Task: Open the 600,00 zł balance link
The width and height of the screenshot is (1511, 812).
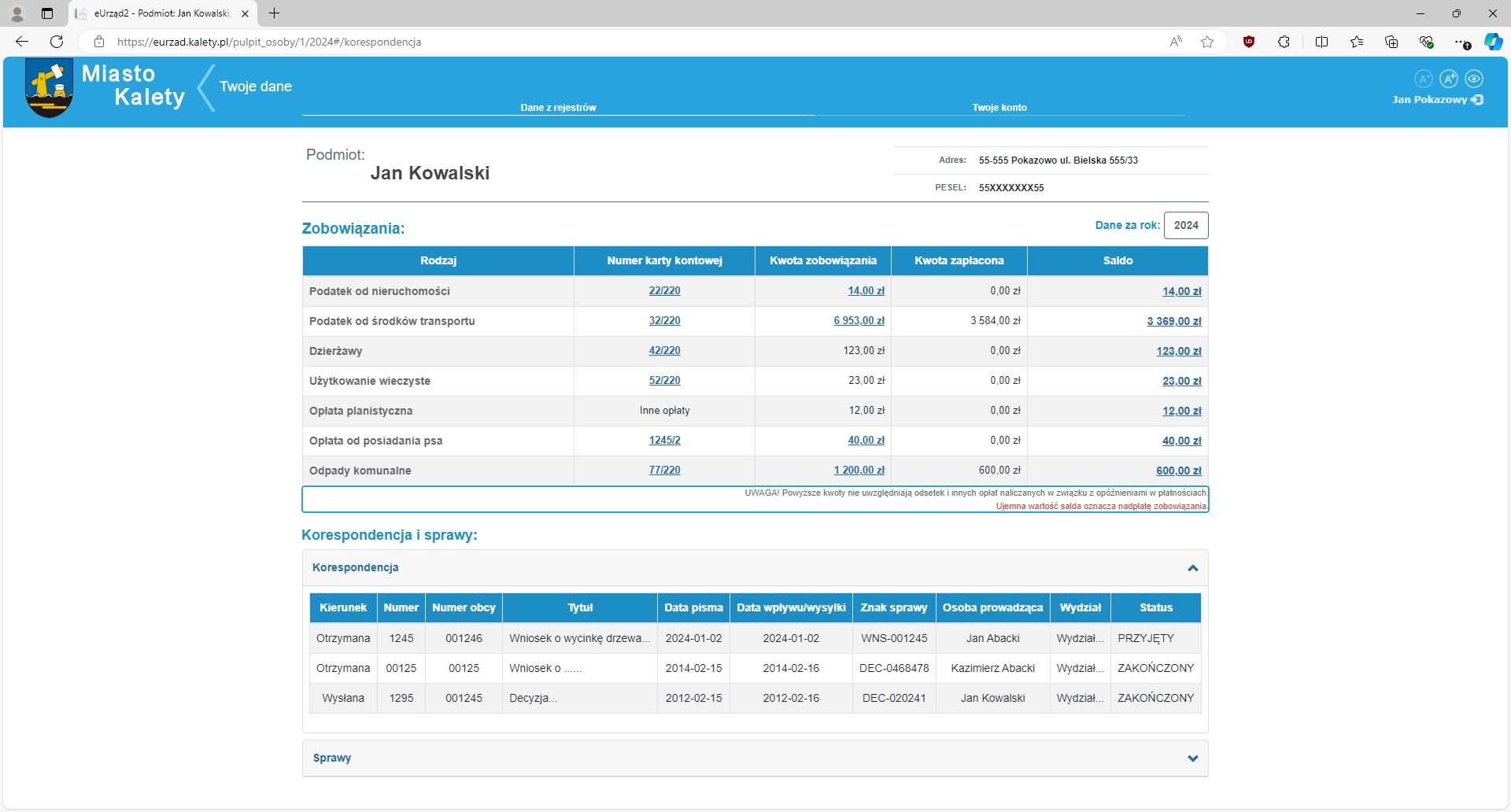Action: click(x=1178, y=471)
